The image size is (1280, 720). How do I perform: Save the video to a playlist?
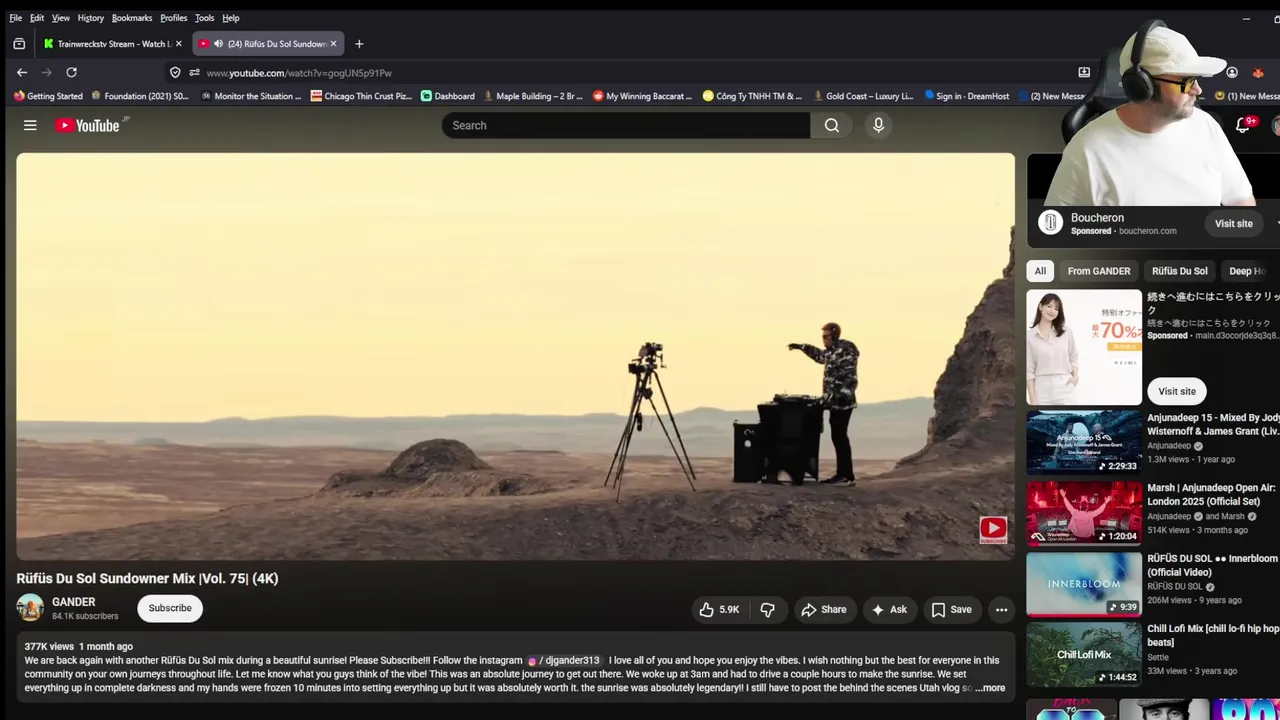951,609
